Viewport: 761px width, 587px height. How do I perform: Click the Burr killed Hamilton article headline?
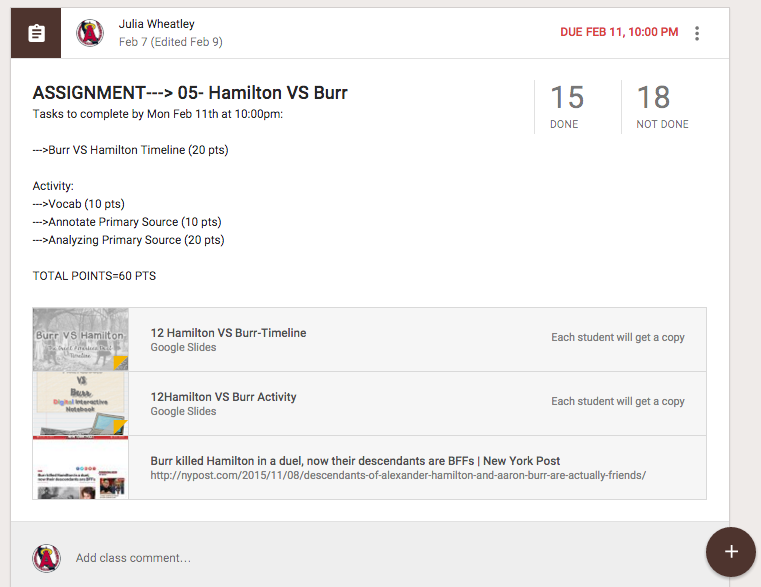[x=355, y=461]
